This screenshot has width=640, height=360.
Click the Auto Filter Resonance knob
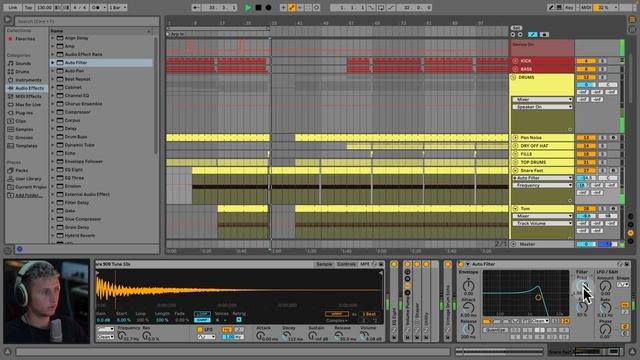click(x=582, y=307)
